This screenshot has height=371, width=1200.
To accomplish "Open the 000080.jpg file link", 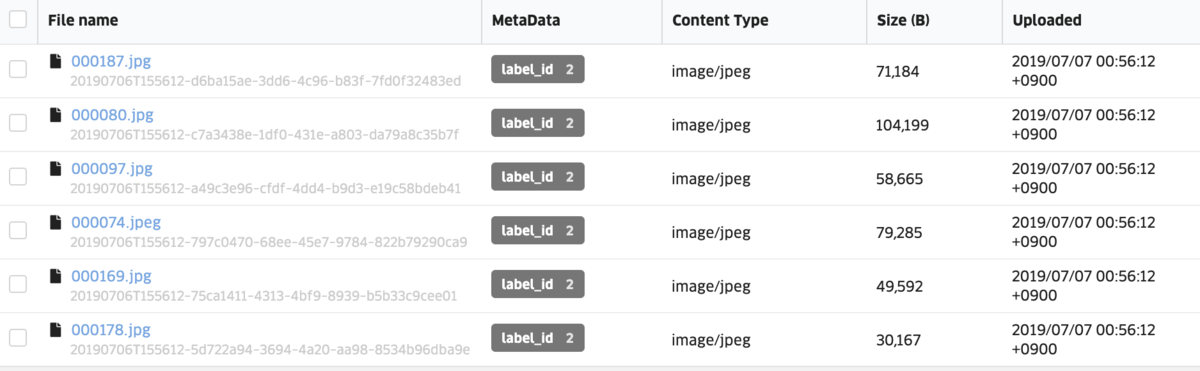I will click(x=111, y=115).
